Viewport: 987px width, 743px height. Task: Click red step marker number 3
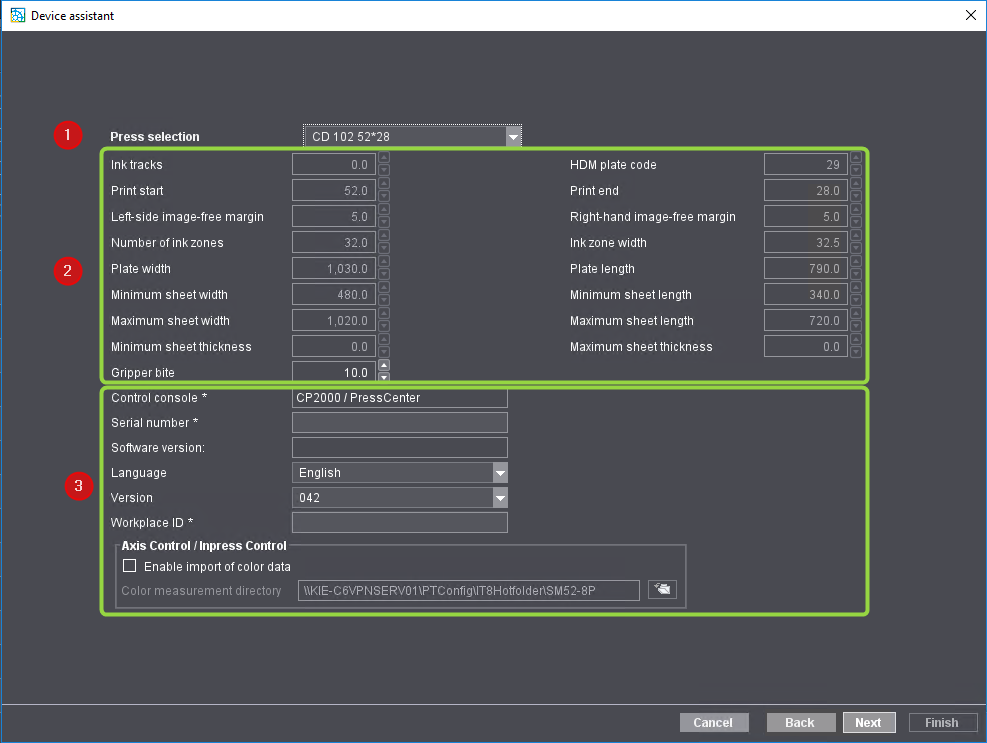click(79, 486)
